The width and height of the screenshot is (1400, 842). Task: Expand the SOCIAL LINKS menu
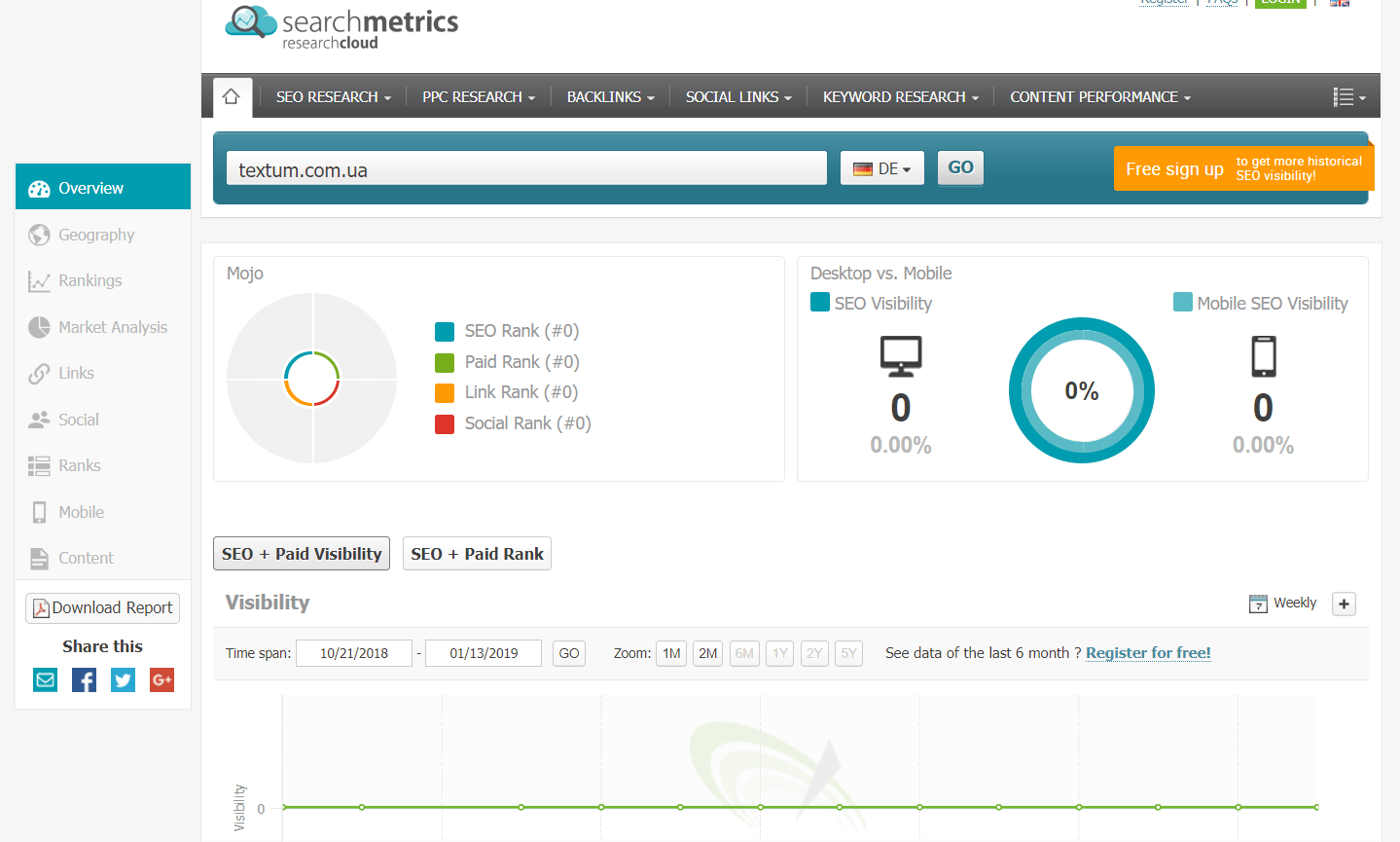[738, 97]
